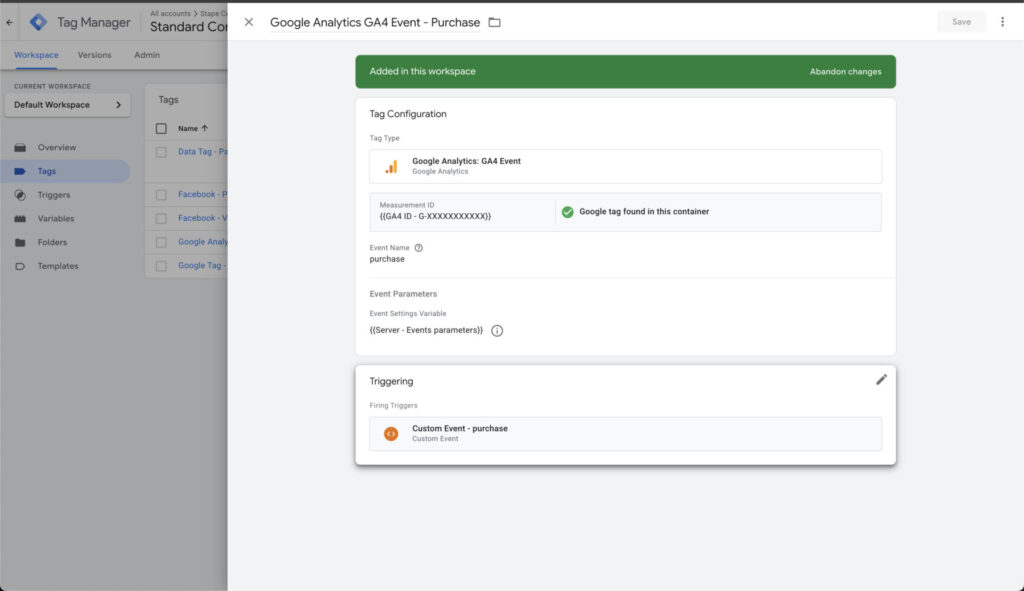
Task: Click the orange Custom Event trigger icon
Action: [x=391, y=433]
